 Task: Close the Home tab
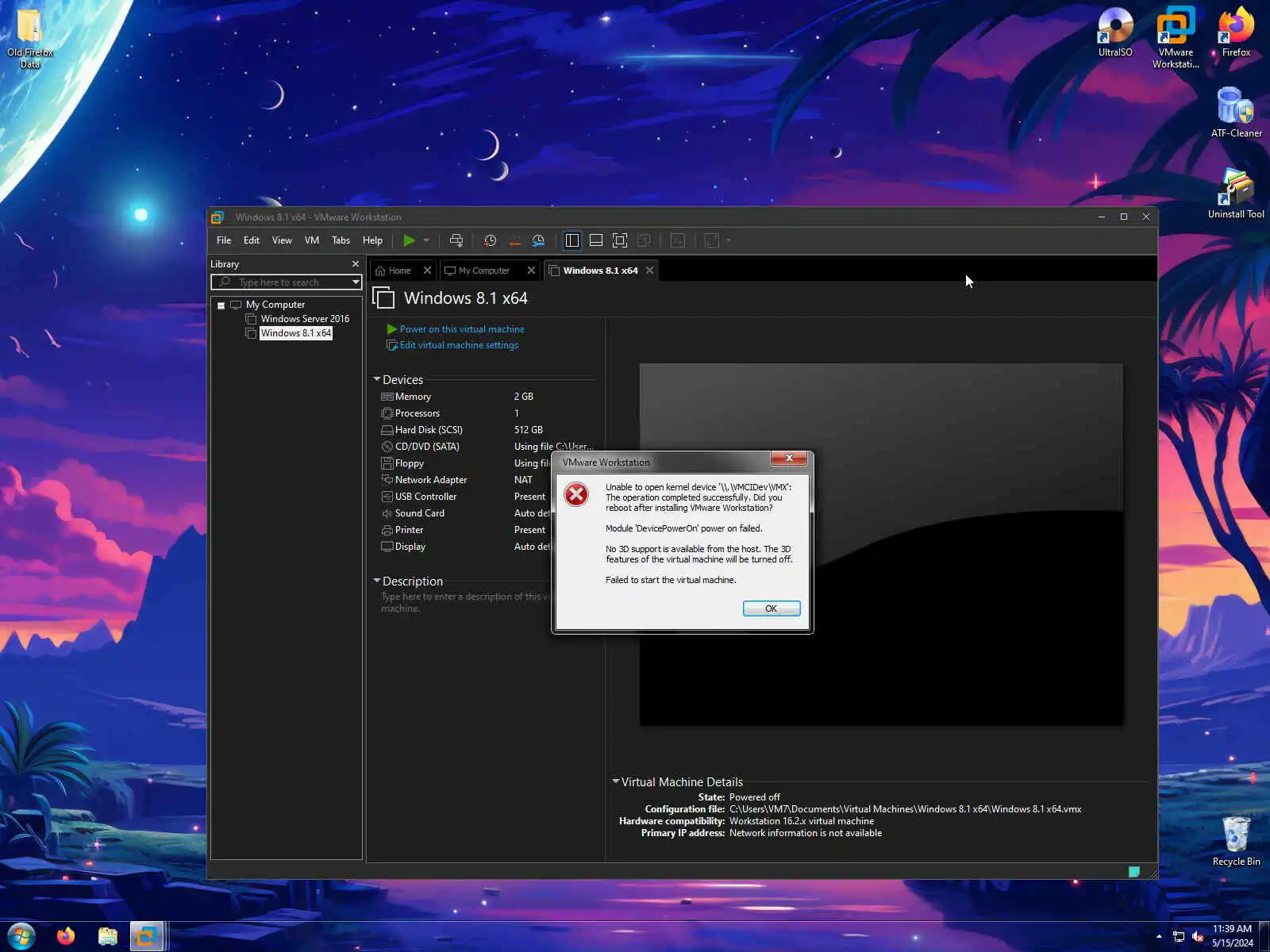pyautogui.click(x=428, y=271)
